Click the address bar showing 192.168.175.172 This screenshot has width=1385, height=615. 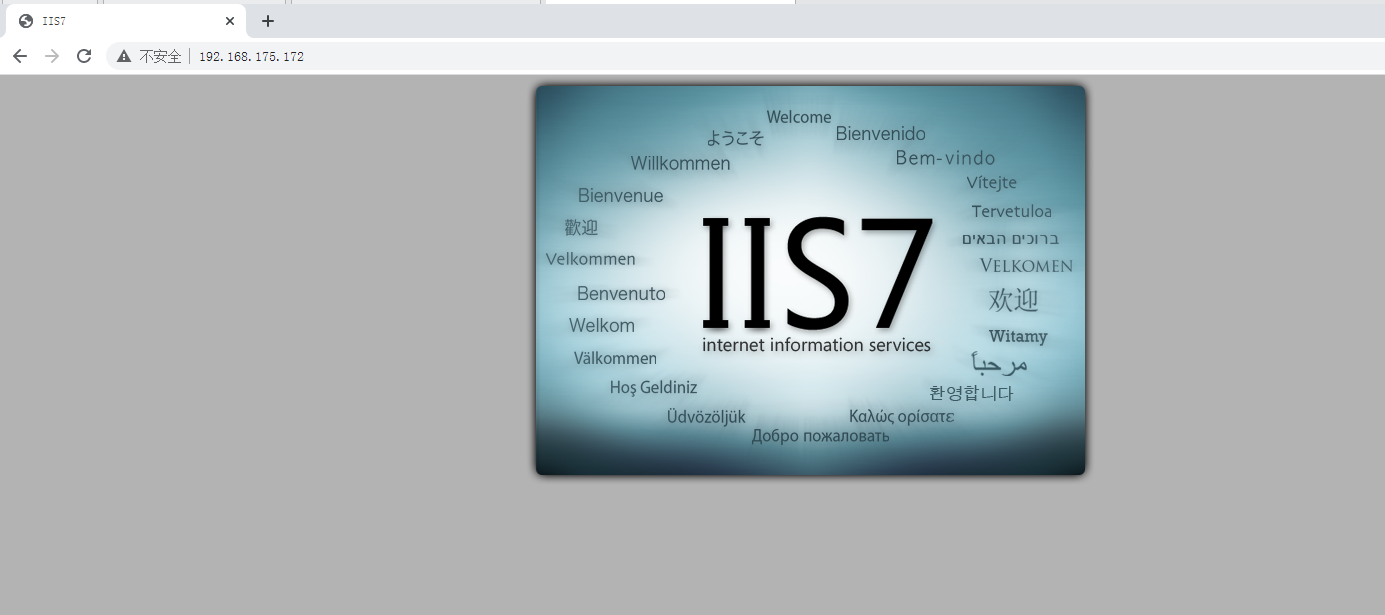[744, 56]
